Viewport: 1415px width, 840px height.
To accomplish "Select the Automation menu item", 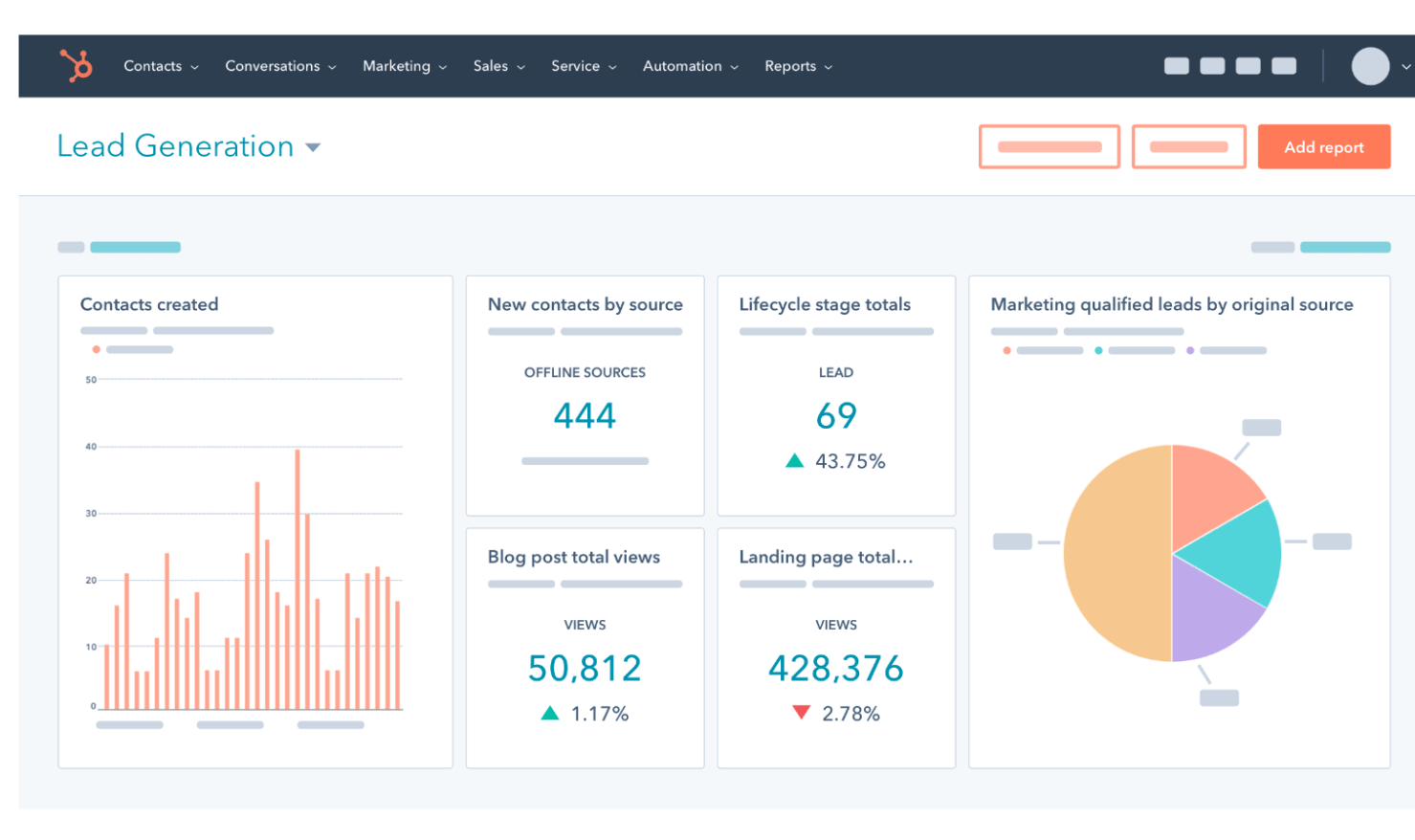I will tap(690, 66).
